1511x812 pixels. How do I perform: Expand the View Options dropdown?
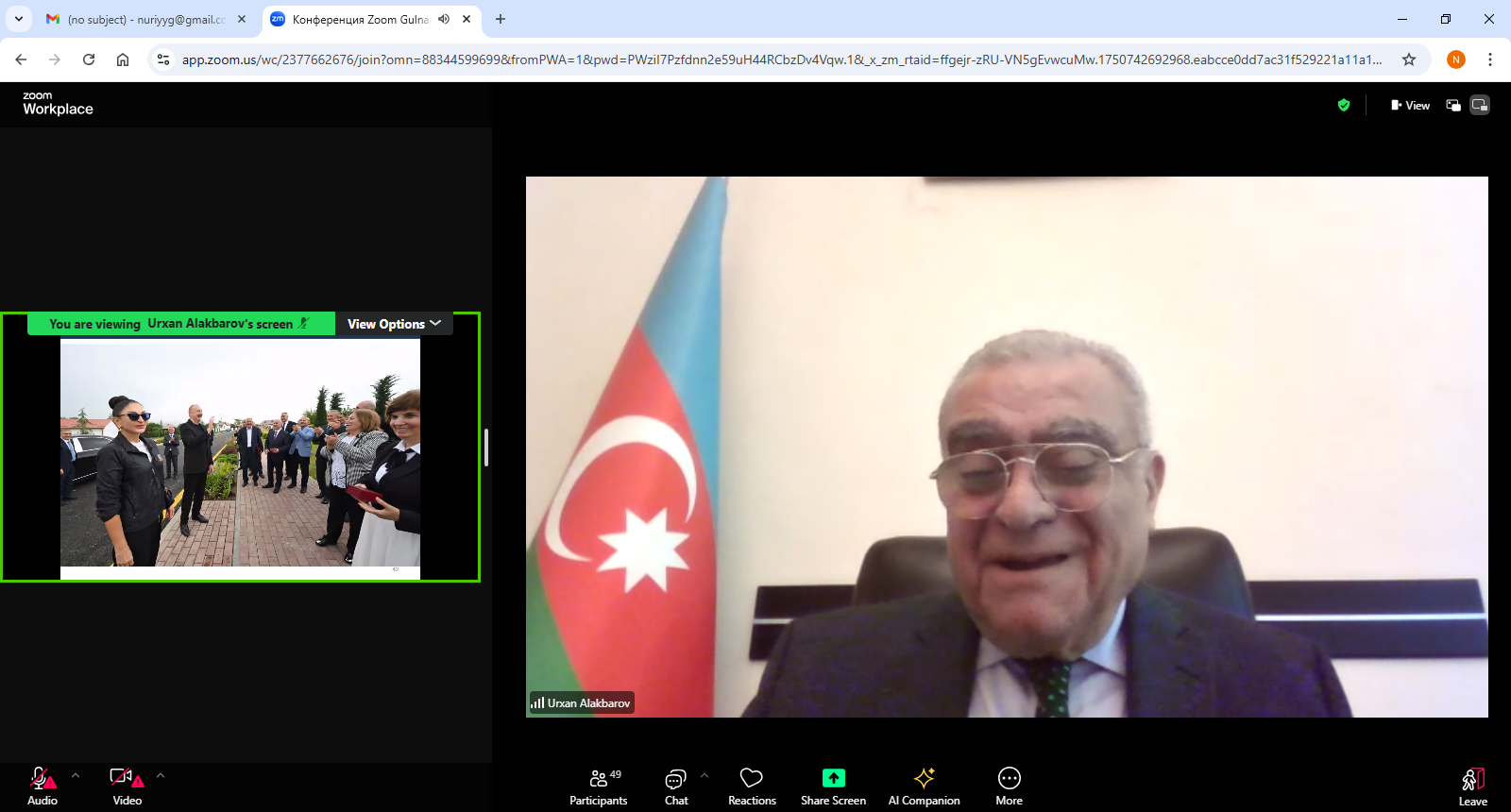point(394,324)
